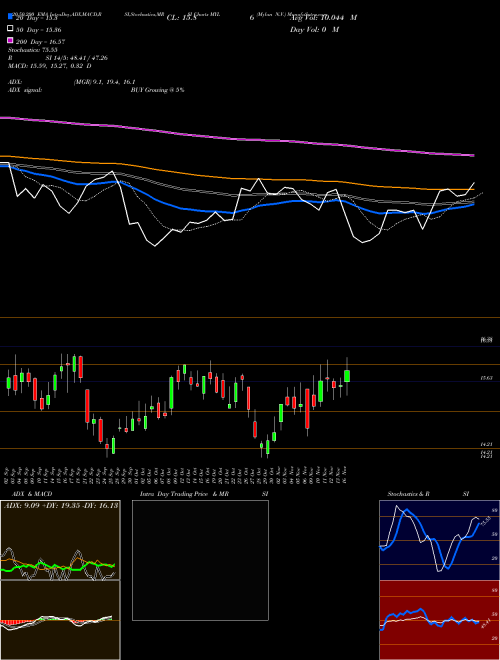Click the magenta 200 Day legend swatch
This screenshot has height=660, width=500.
pyautogui.click(x=10, y=40)
